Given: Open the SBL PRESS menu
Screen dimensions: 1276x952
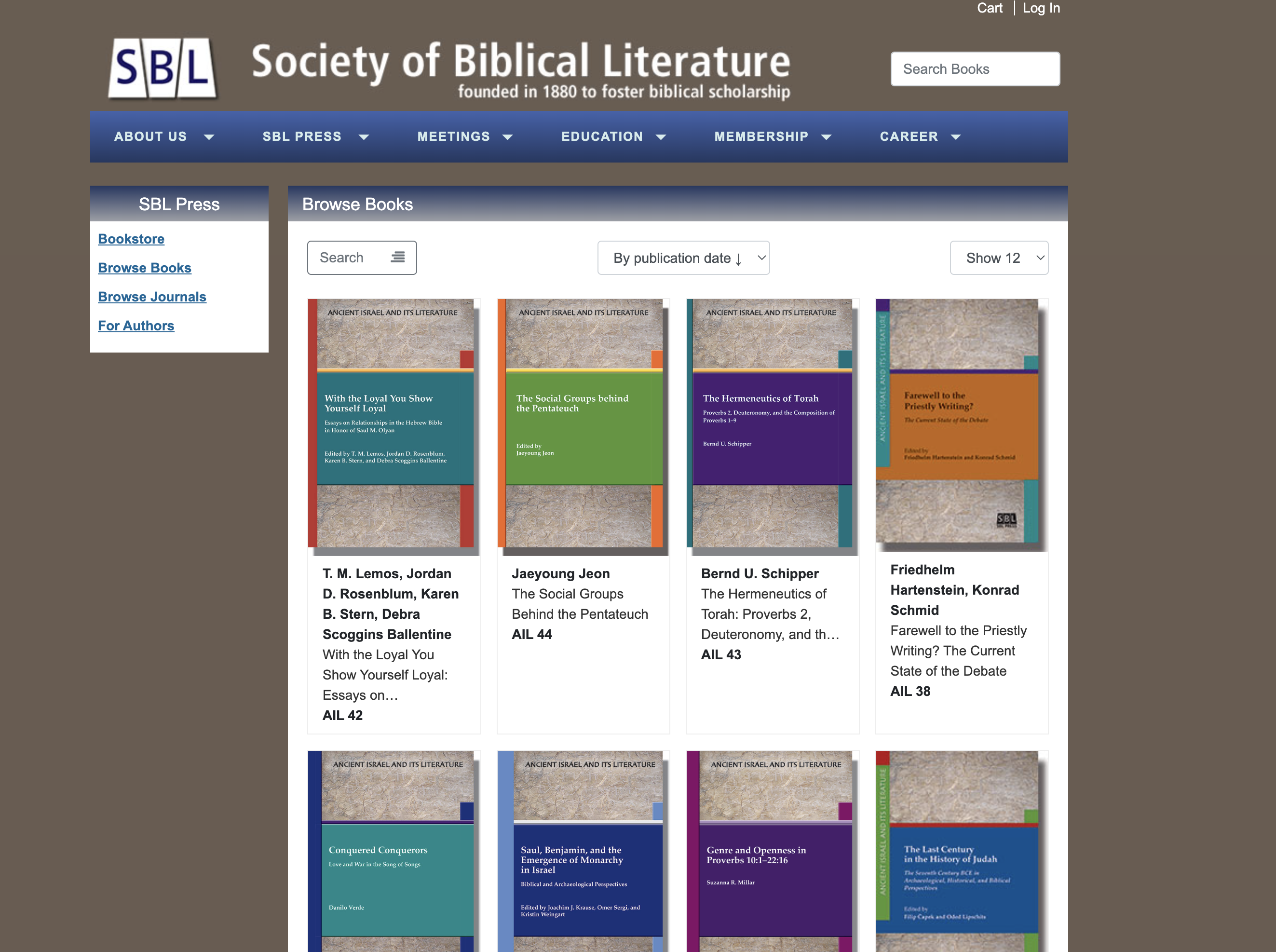Looking at the screenshot, I should pos(302,136).
